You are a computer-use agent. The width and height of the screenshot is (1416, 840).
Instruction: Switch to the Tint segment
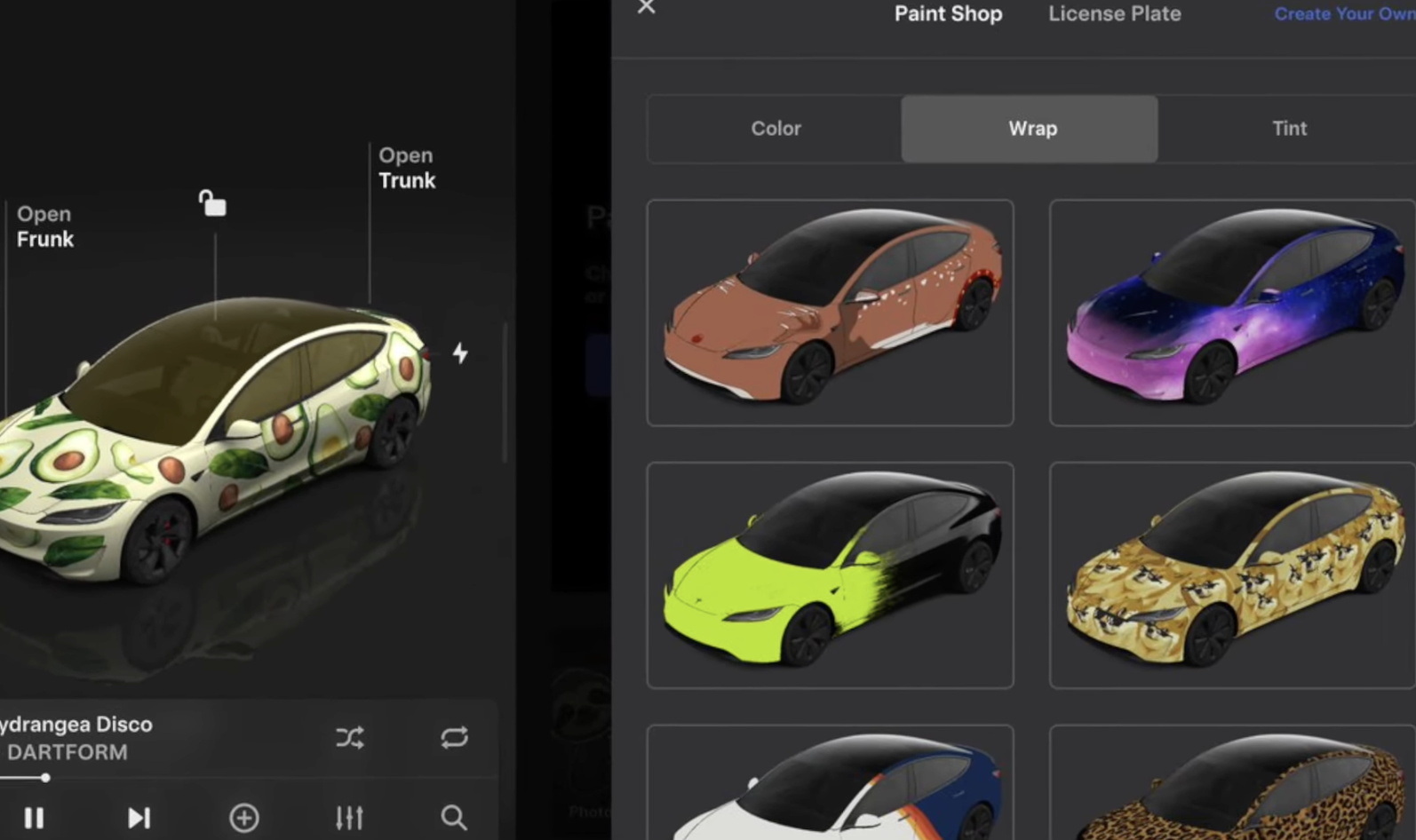pyautogui.click(x=1288, y=129)
